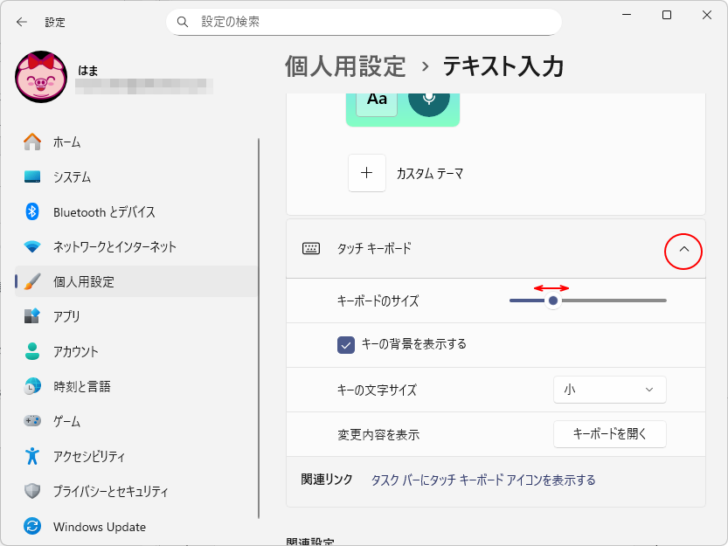Click the 変更内容を表示 label
The image size is (728, 546).
tap(378, 435)
